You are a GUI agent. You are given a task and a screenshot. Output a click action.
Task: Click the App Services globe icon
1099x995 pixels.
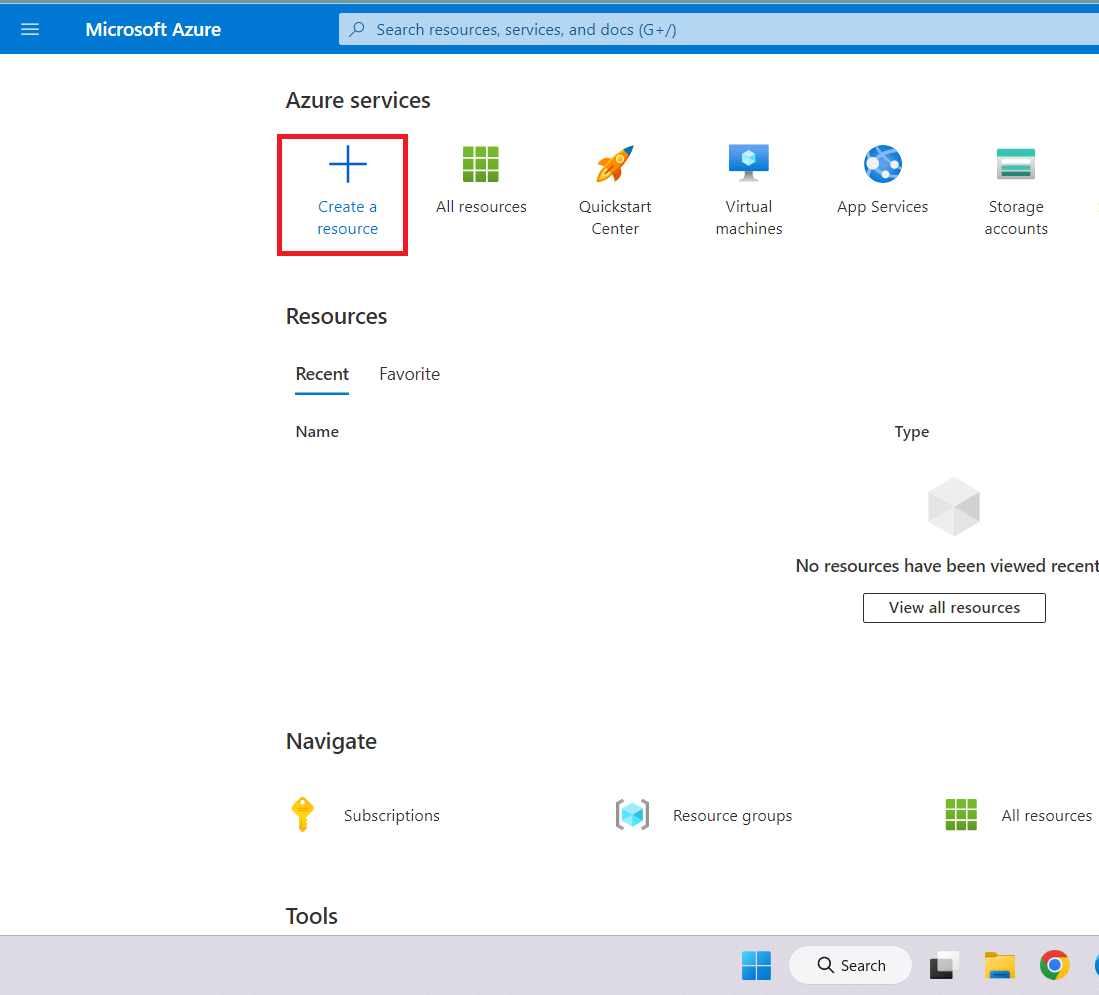pos(882,164)
